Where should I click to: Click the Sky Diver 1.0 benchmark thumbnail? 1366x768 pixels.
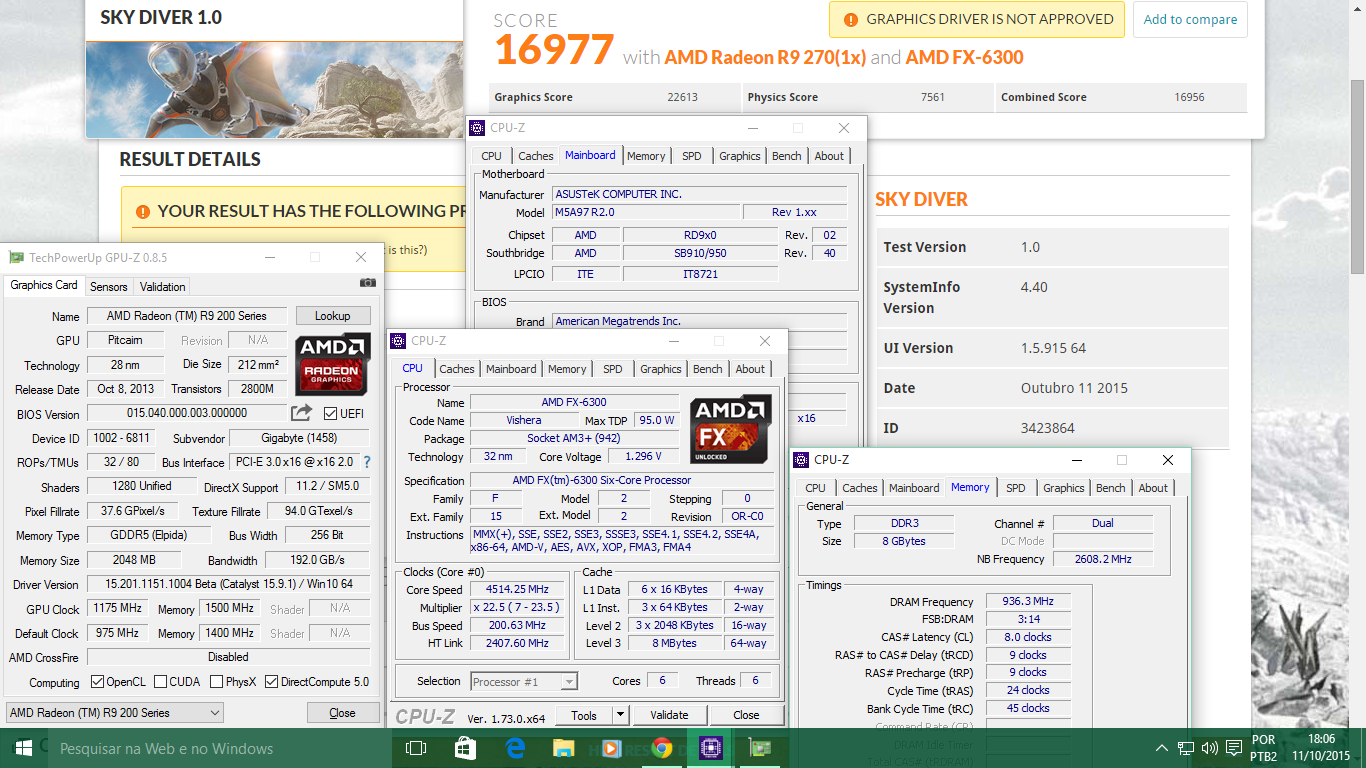click(x=274, y=88)
